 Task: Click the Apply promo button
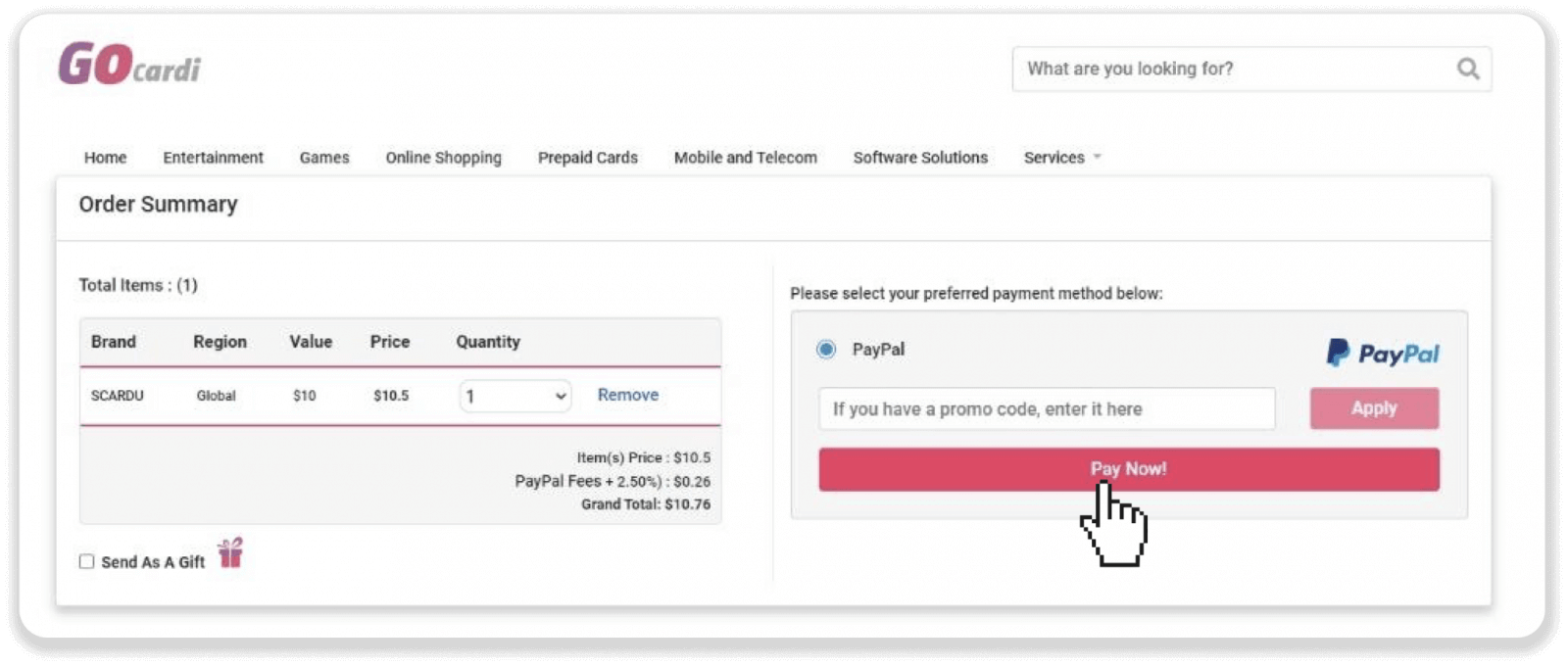pos(1374,408)
